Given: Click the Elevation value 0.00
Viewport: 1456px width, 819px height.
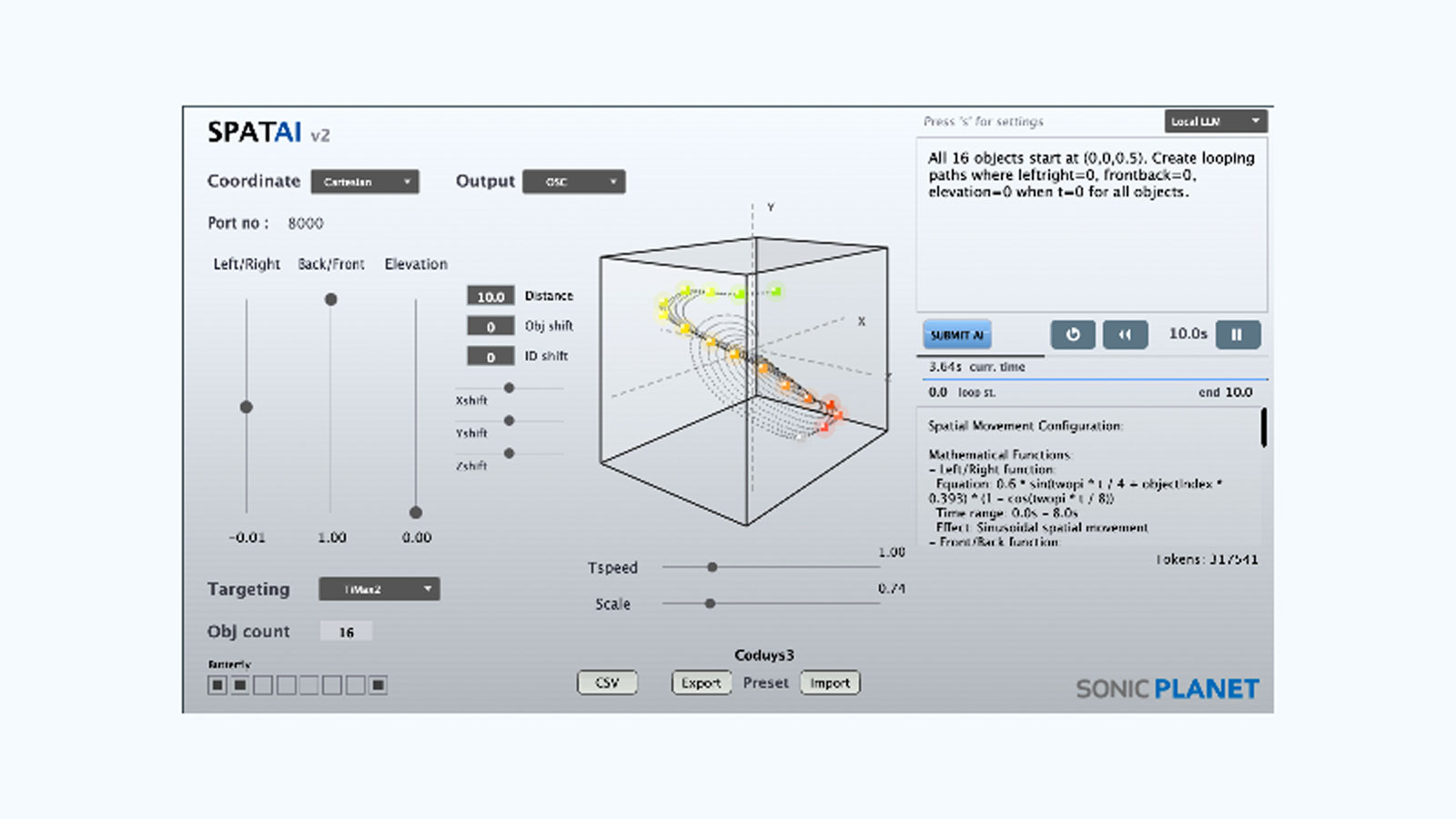Looking at the screenshot, I should click(417, 538).
